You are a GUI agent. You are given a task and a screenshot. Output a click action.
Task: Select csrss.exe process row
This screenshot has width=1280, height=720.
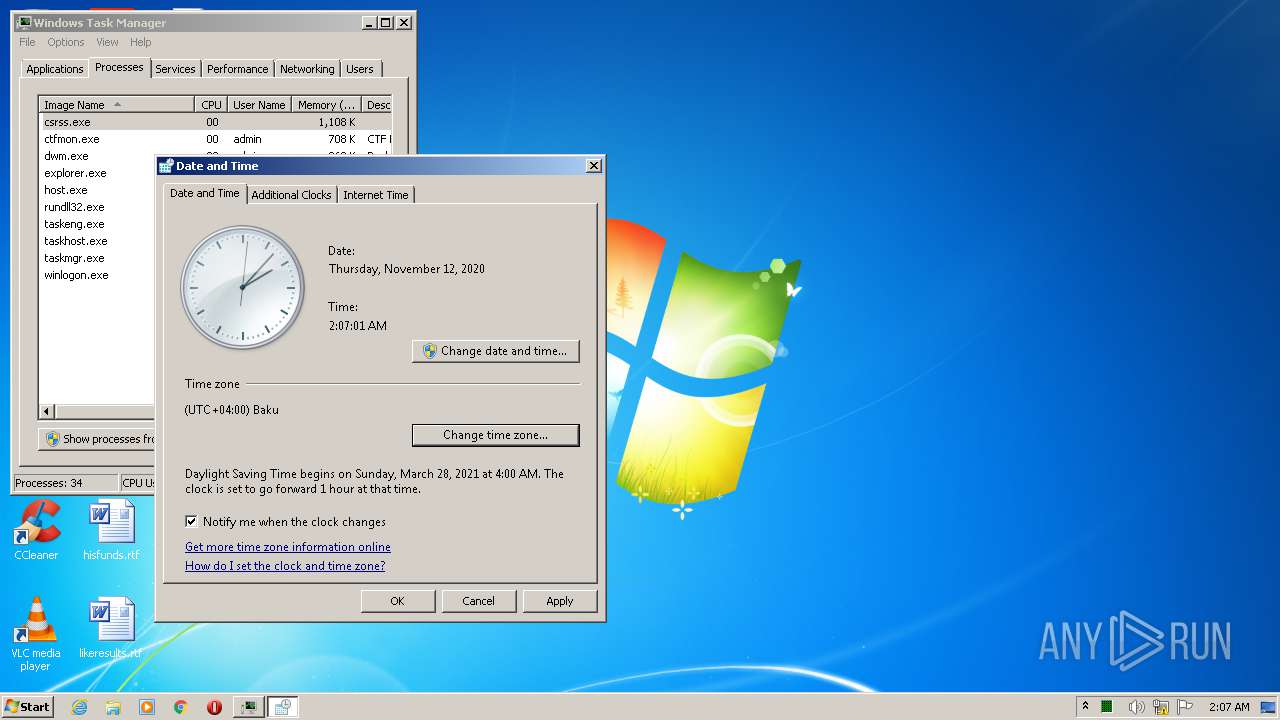[x=215, y=122]
